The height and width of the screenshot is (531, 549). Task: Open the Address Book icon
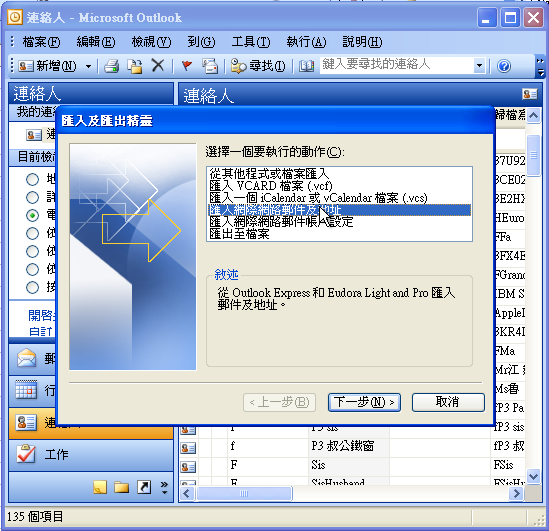(x=306, y=66)
